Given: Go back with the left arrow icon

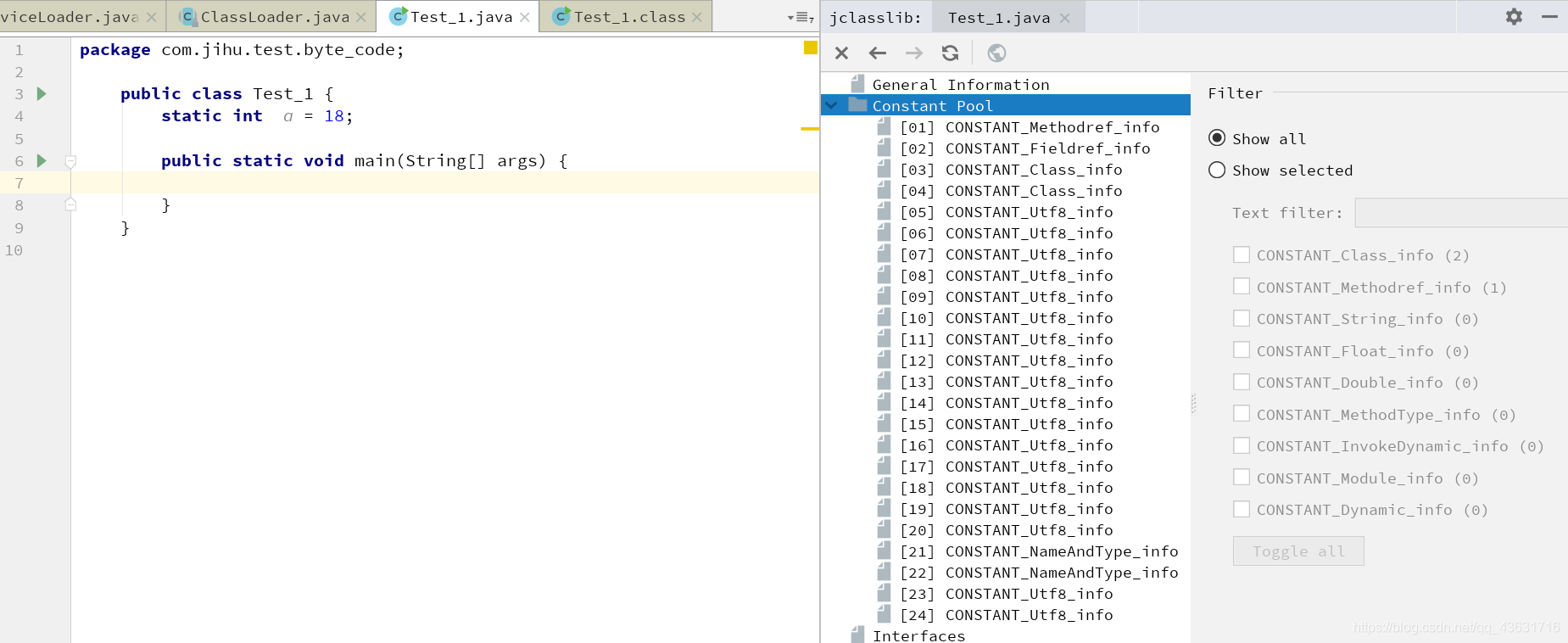Looking at the screenshot, I should click(878, 53).
